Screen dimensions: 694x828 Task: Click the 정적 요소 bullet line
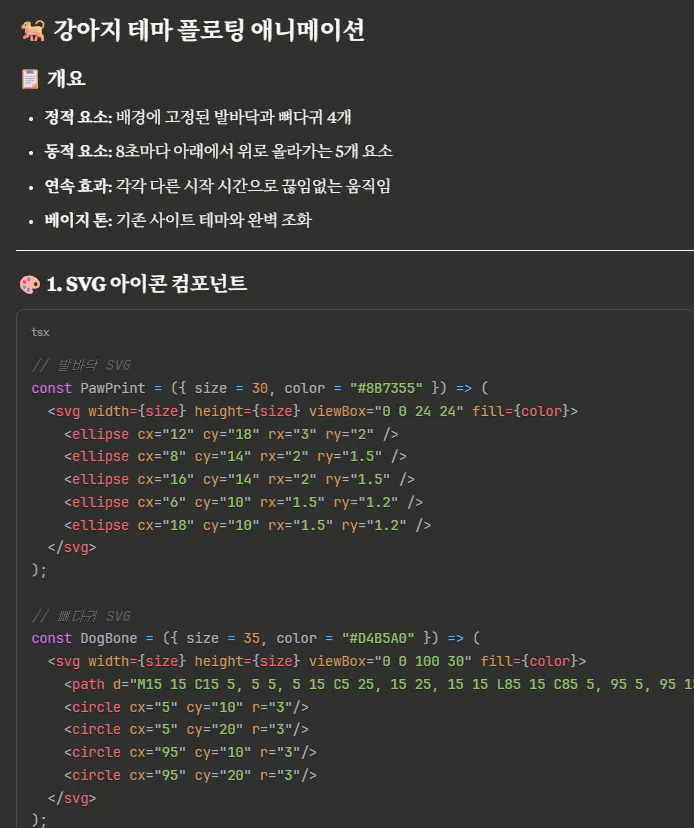pos(198,117)
